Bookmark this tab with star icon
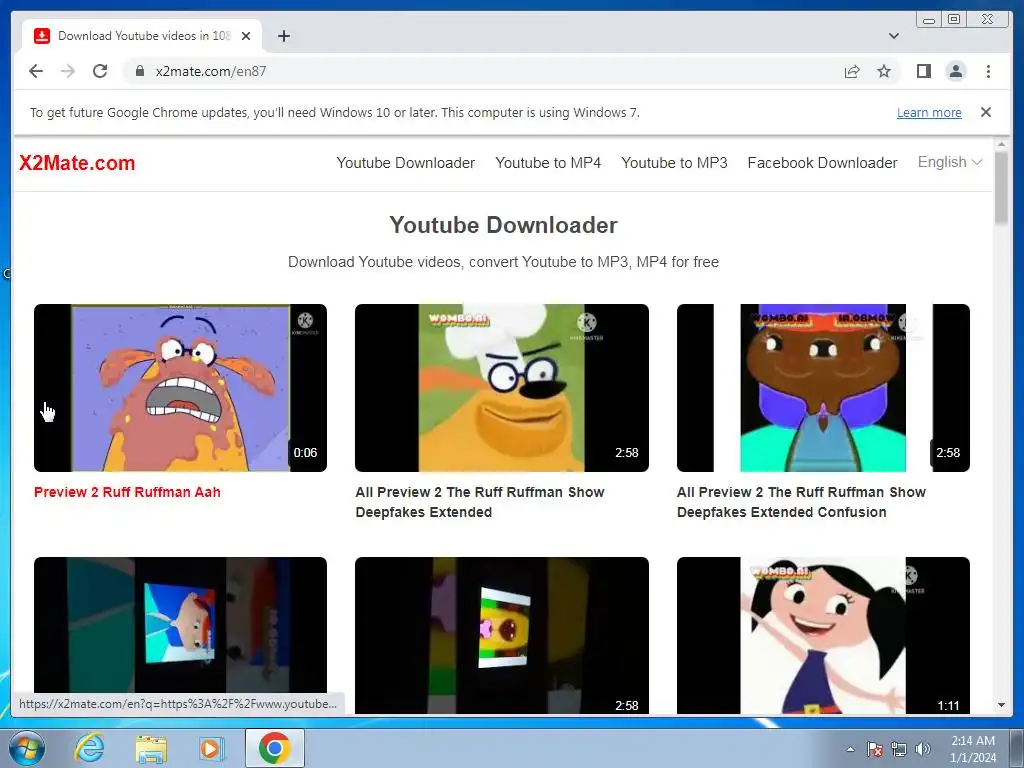Viewport: 1024px width, 768px height. point(884,71)
